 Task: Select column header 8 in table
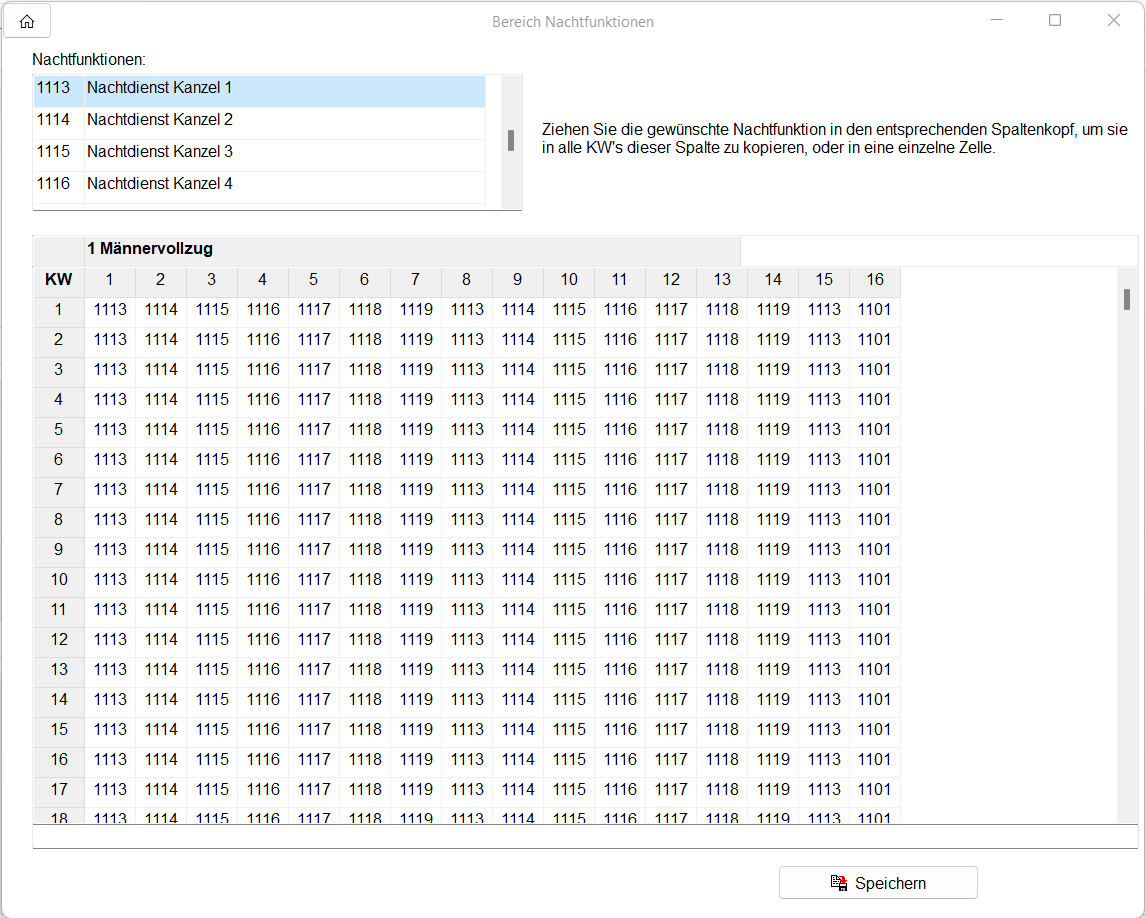coord(467,280)
